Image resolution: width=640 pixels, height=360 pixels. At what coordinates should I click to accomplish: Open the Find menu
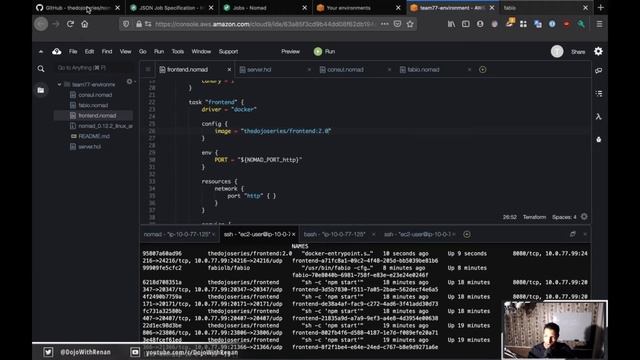(x=107, y=51)
